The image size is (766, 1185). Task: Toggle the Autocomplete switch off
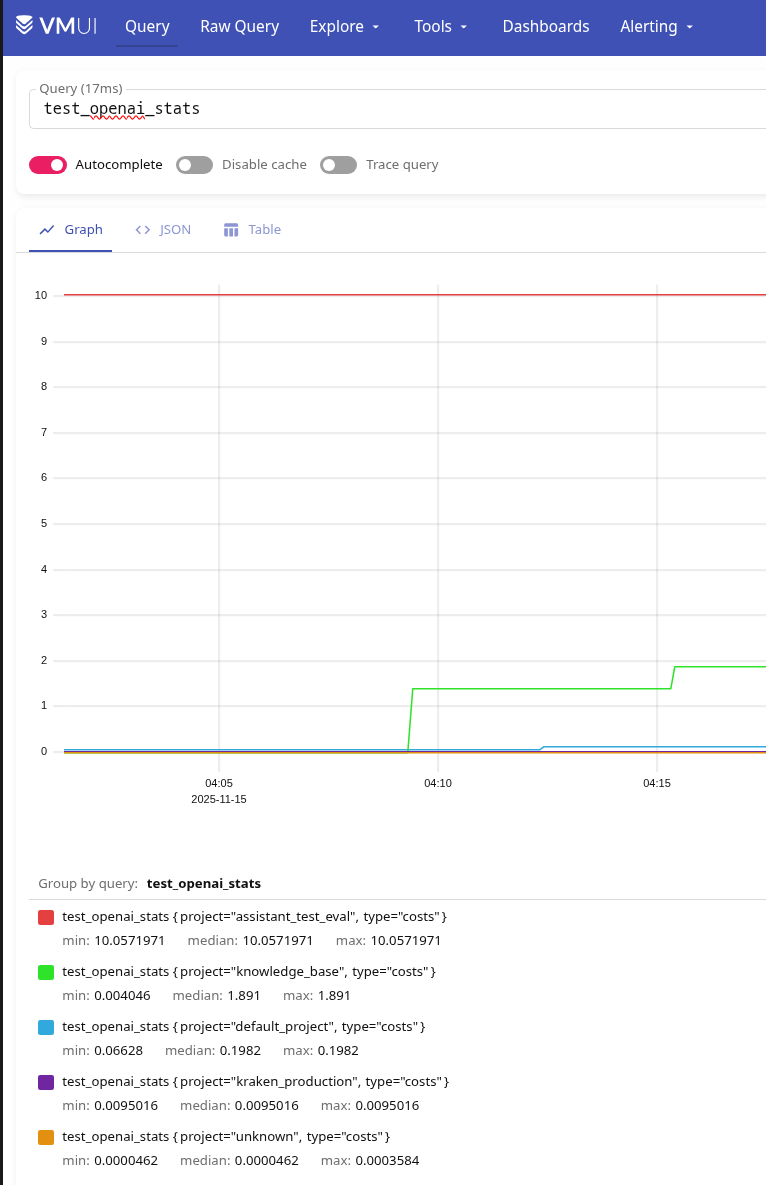[x=48, y=165]
